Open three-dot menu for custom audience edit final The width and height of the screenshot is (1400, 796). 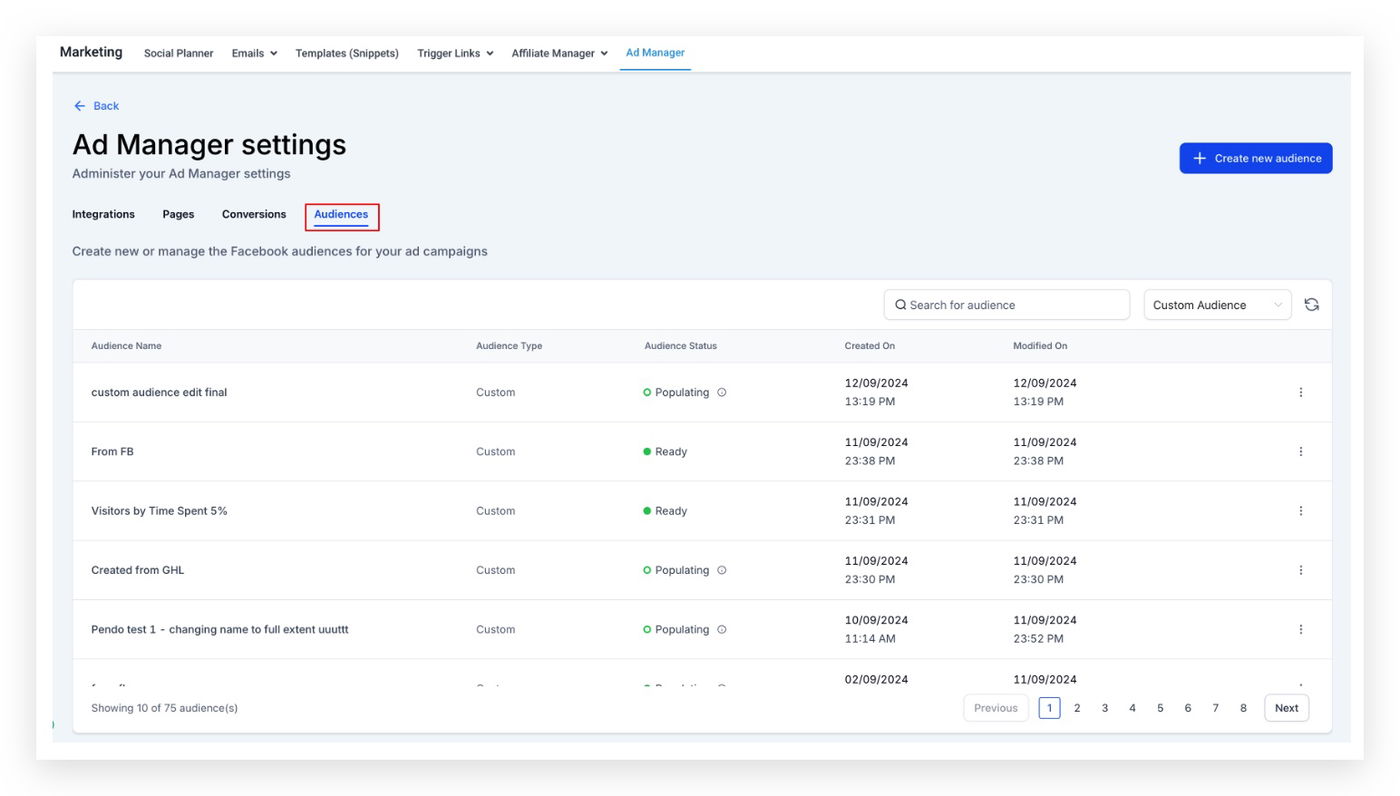point(1300,392)
